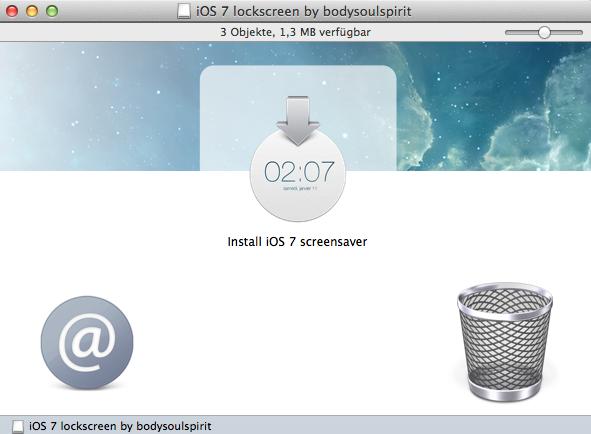Image resolution: width=591 pixels, height=434 pixels.
Task: Select the iOS 7 screensaver installer icon
Action: coord(297,158)
